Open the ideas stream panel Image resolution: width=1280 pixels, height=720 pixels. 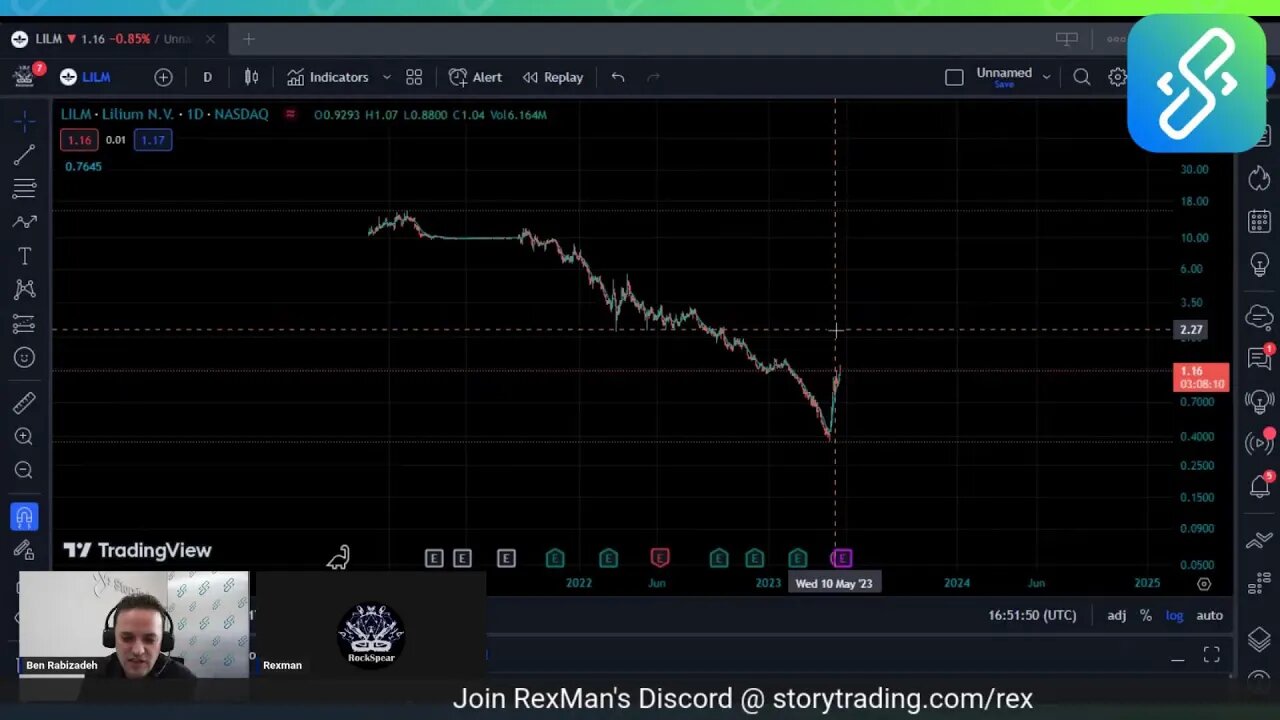pyautogui.click(x=1259, y=401)
